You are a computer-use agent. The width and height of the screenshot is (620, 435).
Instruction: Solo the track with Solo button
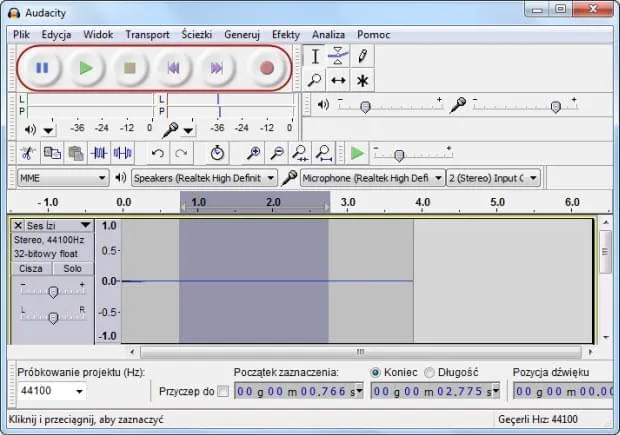[x=73, y=269]
